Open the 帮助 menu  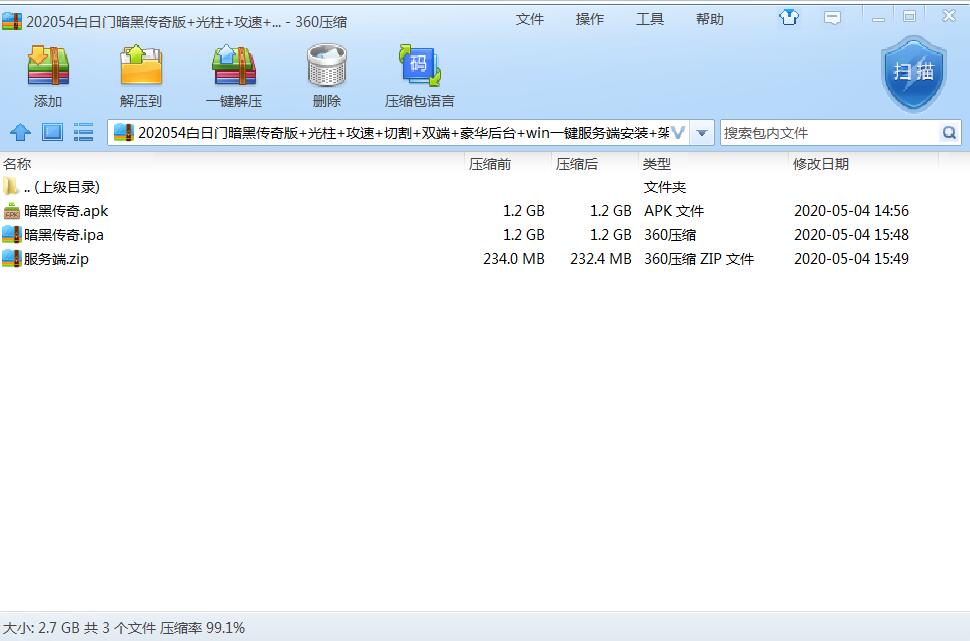[710, 19]
